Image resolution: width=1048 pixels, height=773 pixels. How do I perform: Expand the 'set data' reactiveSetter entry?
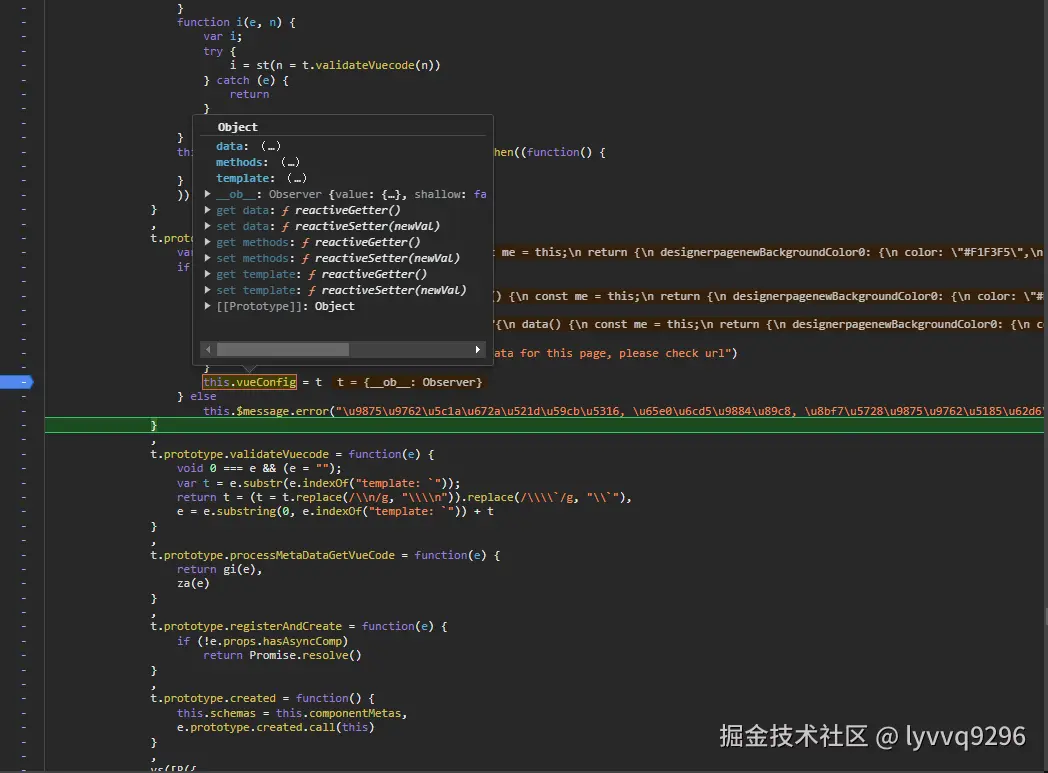(208, 226)
